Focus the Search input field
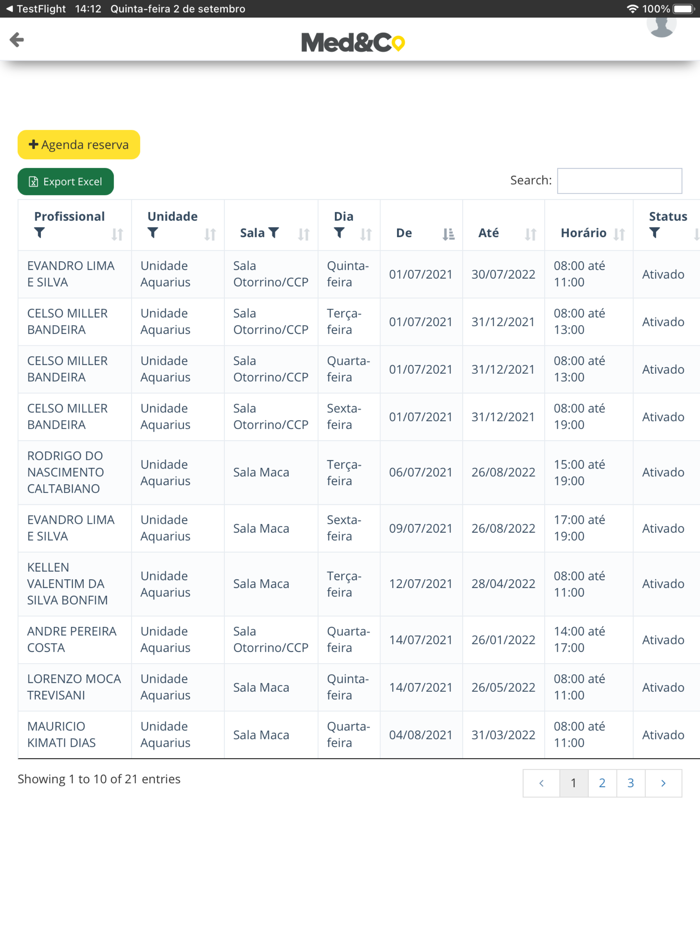Screen dimensions: 700x934 click(x=619, y=181)
